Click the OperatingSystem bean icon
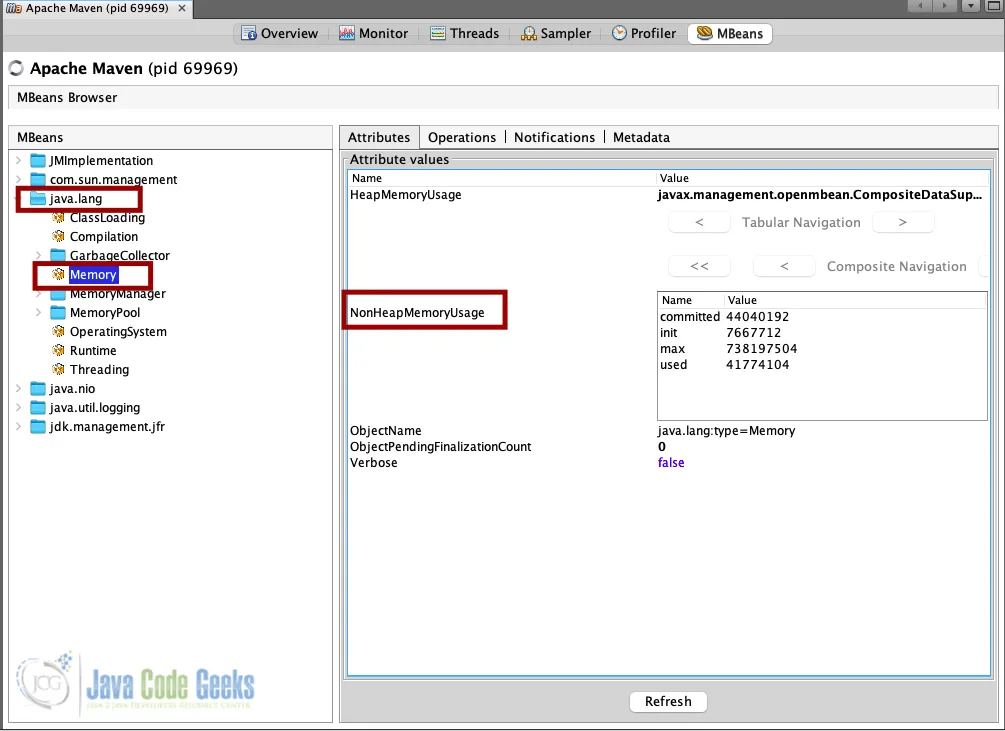This screenshot has height=731, width=1005. pyautogui.click(x=58, y=331)
